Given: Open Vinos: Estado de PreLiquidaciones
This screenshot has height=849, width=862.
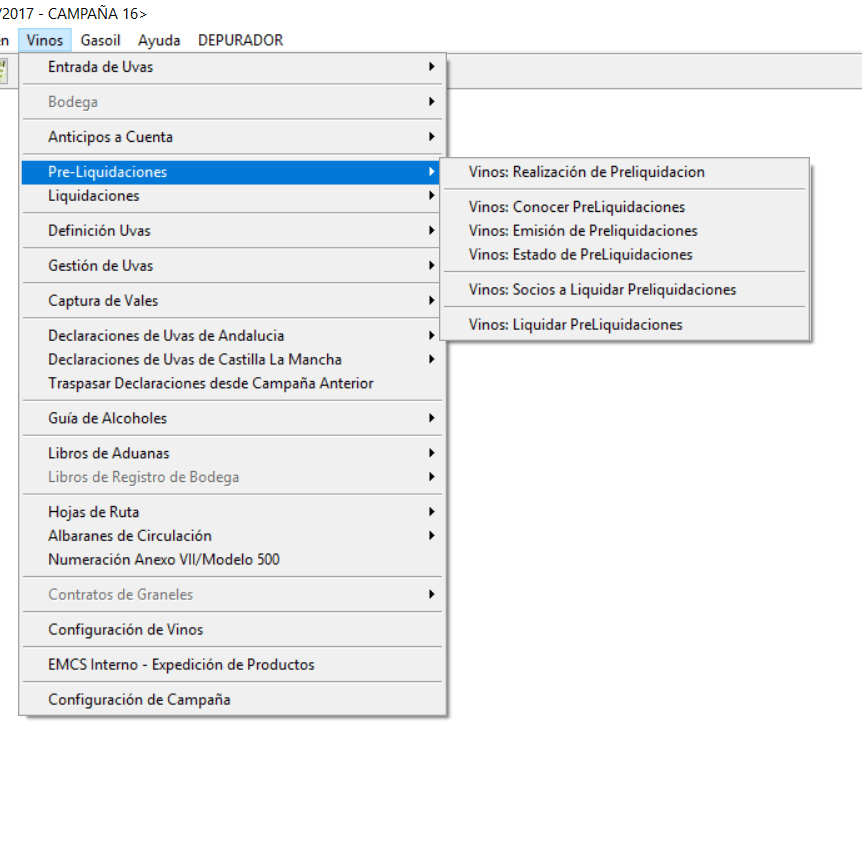Looking at the screenshot, I should pos(580,255).
